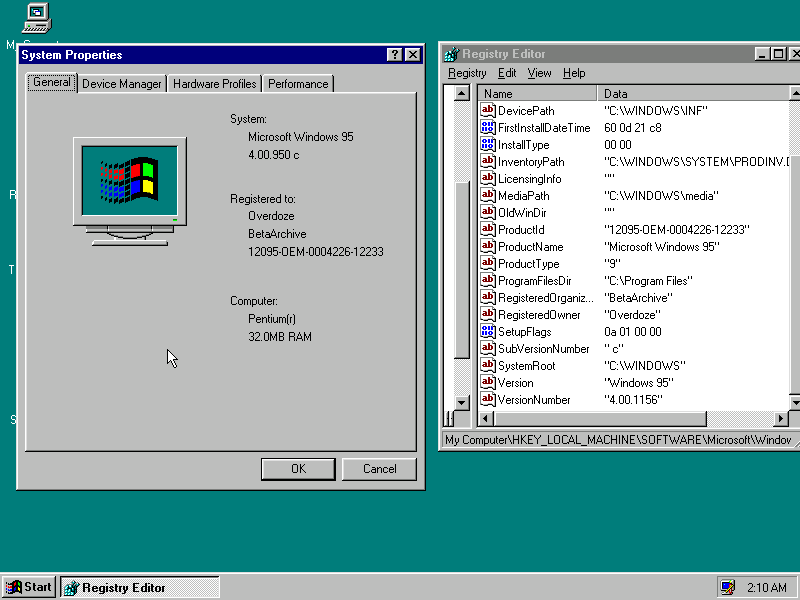This screenshot has height=600, width=800.
Task: Select the string icon next to ProductName
Action: click(x=487, y=246)
